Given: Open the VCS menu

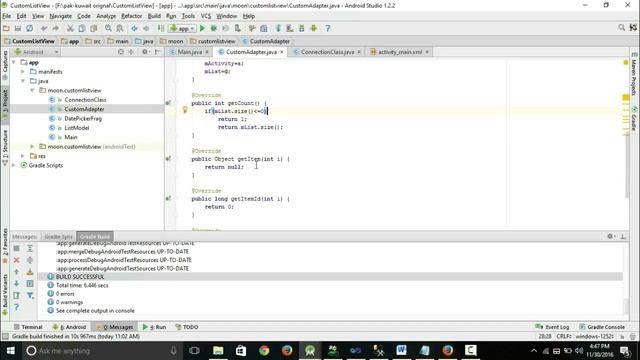Looking at the screenshot, I should point(206,16).
